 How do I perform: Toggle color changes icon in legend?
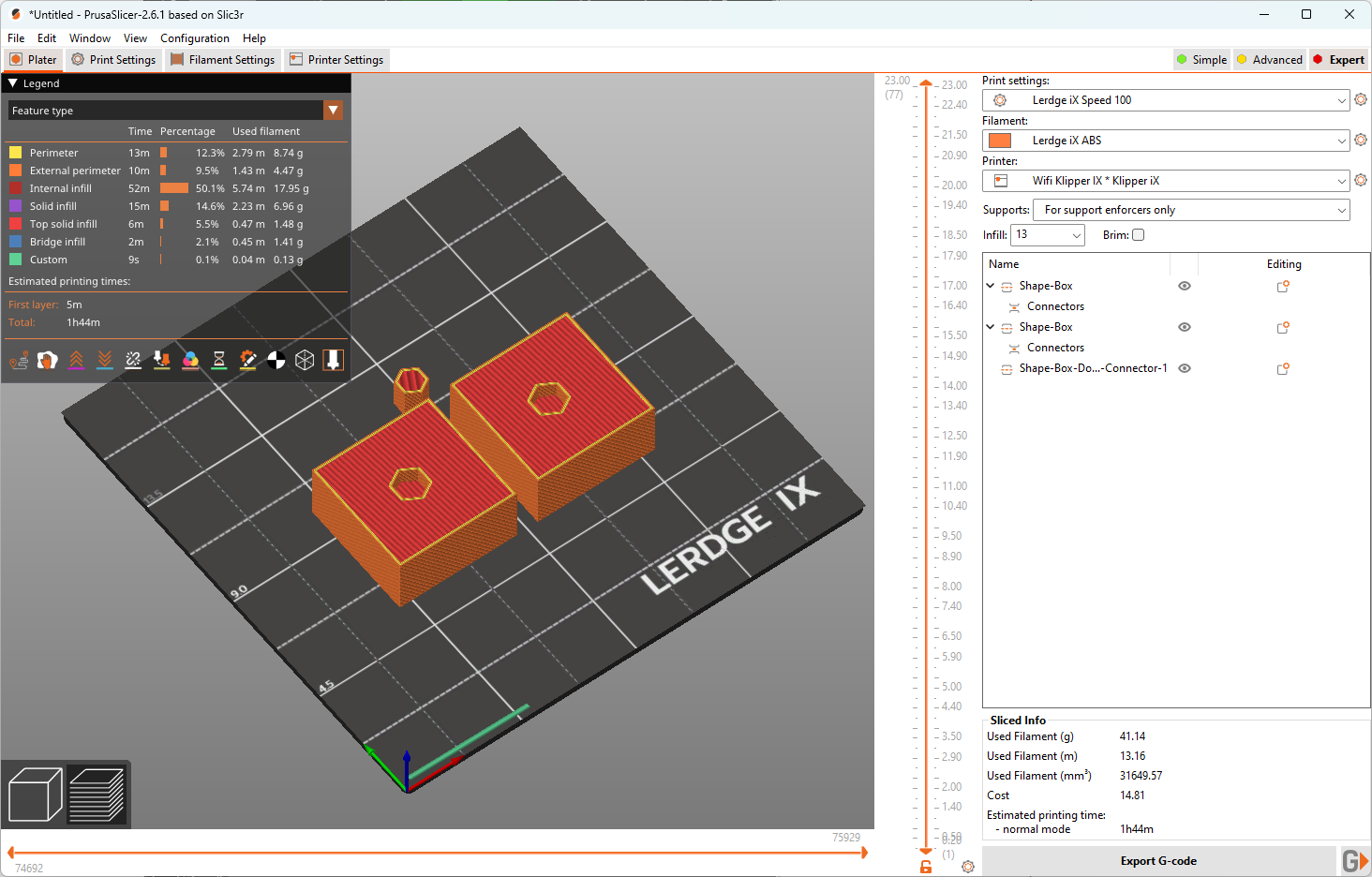(x=190, y=360)
